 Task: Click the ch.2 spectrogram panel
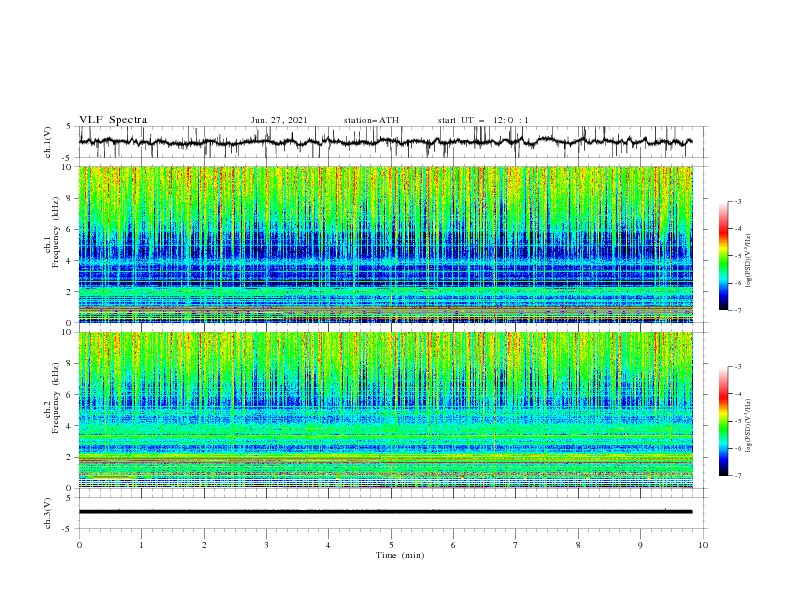[x=385, y=410]
